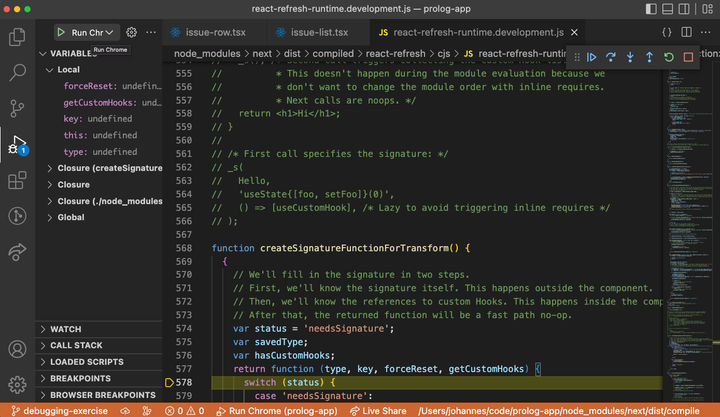Restart the debugging session
This screenshot has width=720, height=417.
[668, 58]
